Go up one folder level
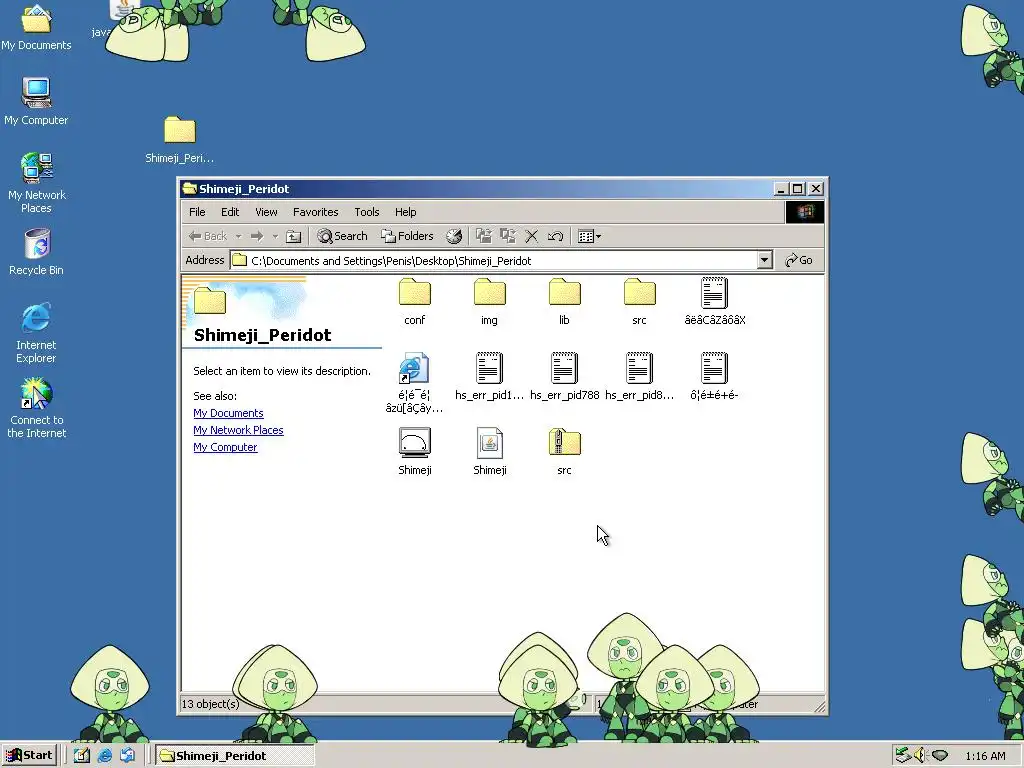The image size is (1024, 768). (x=294, y=236)
